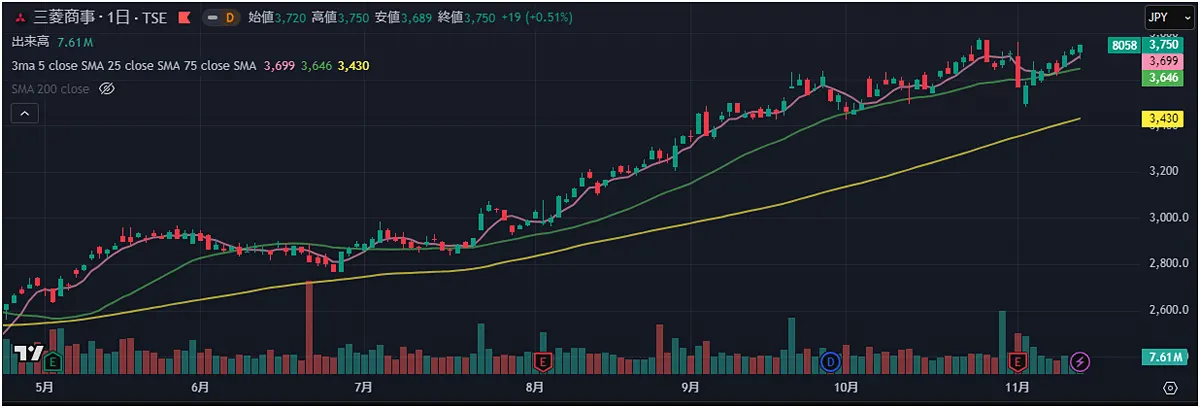This screenshot has height=408, width=1200.
Task: Click the purple lightning bolt event icon
Action: pyautogui.click(x=1080, y=360)
